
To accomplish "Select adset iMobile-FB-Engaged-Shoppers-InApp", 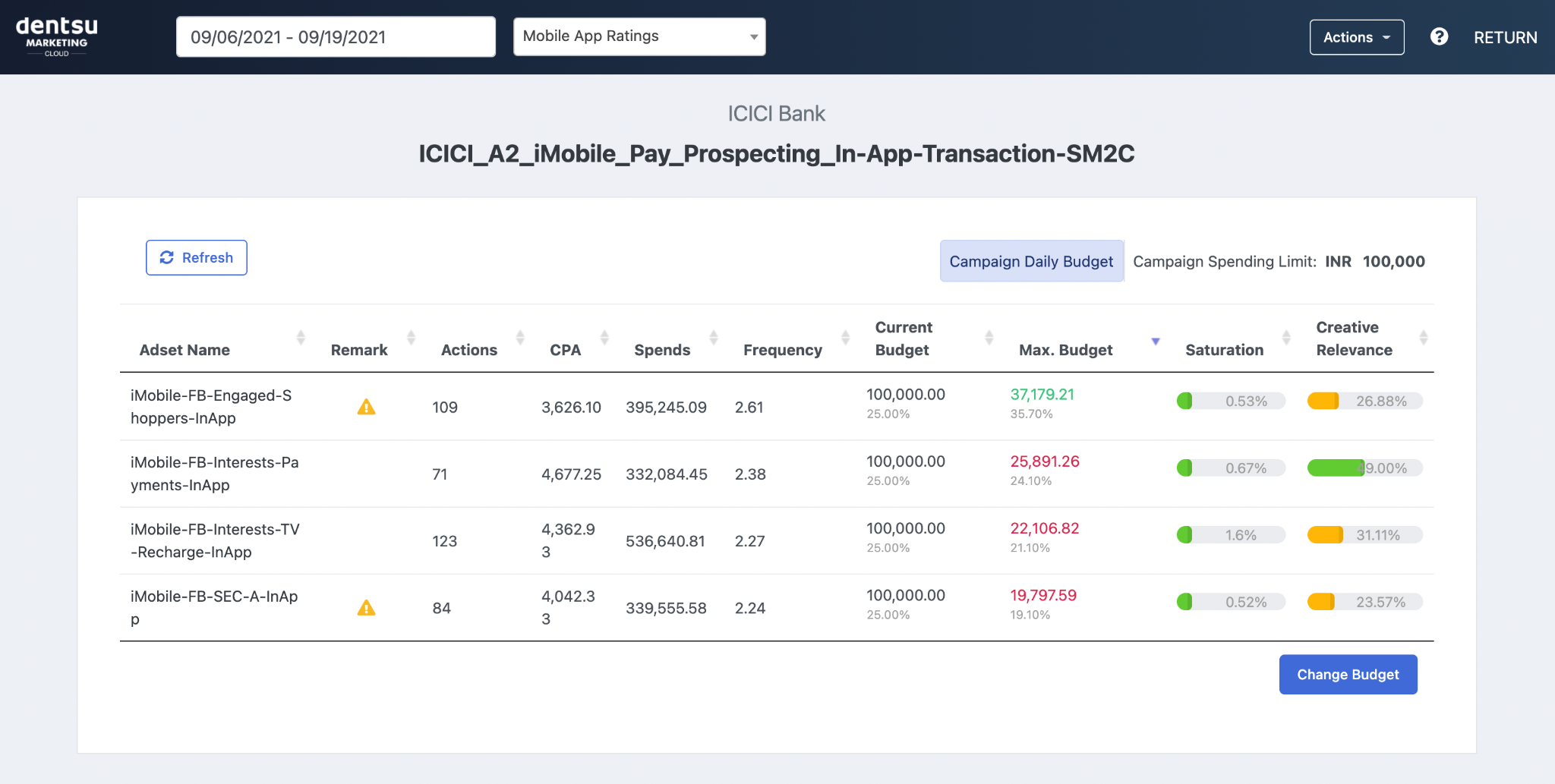I will (x=211, y=407).
